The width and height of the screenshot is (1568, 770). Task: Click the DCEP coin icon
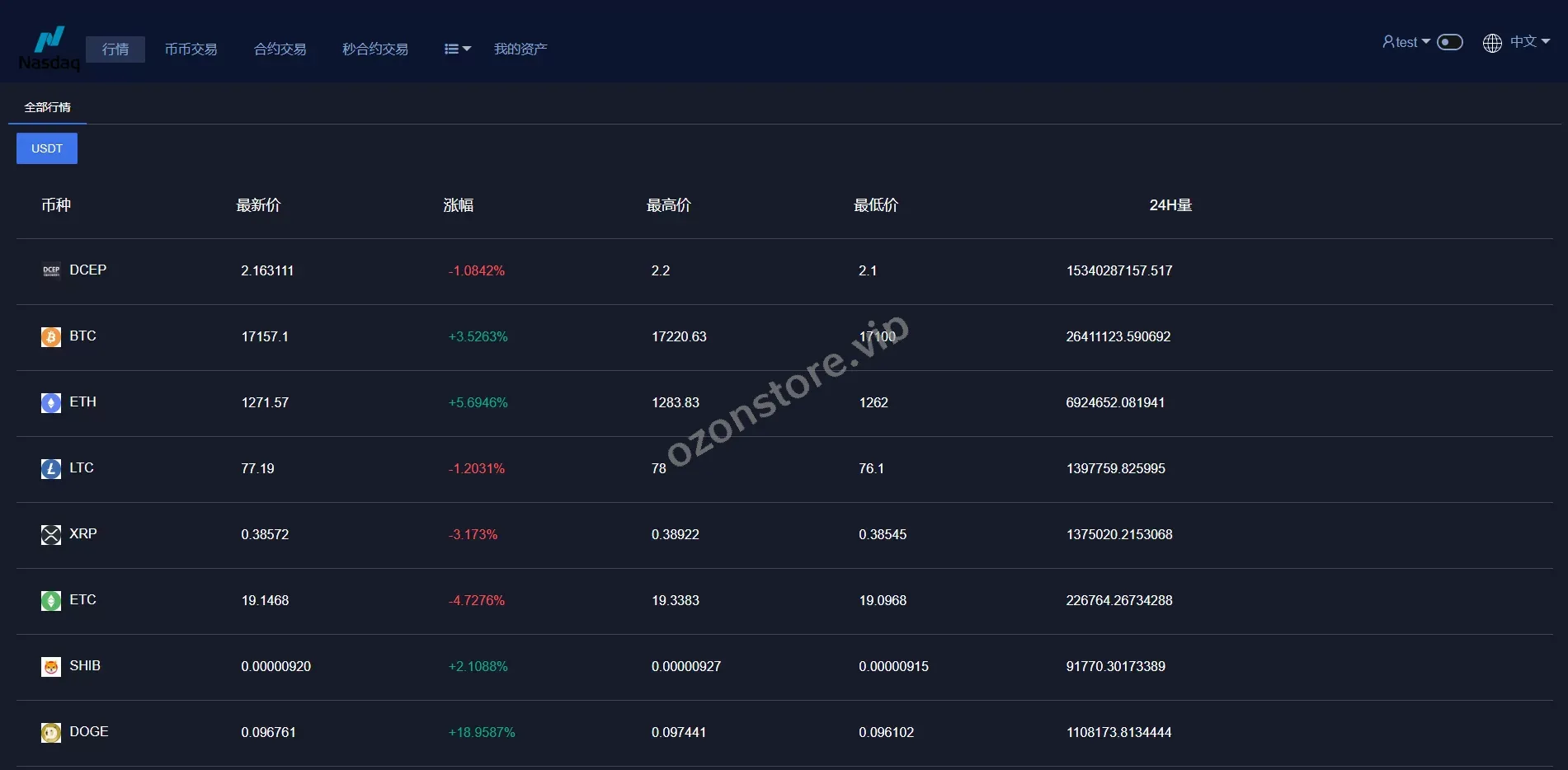click(x=51, y=270)
